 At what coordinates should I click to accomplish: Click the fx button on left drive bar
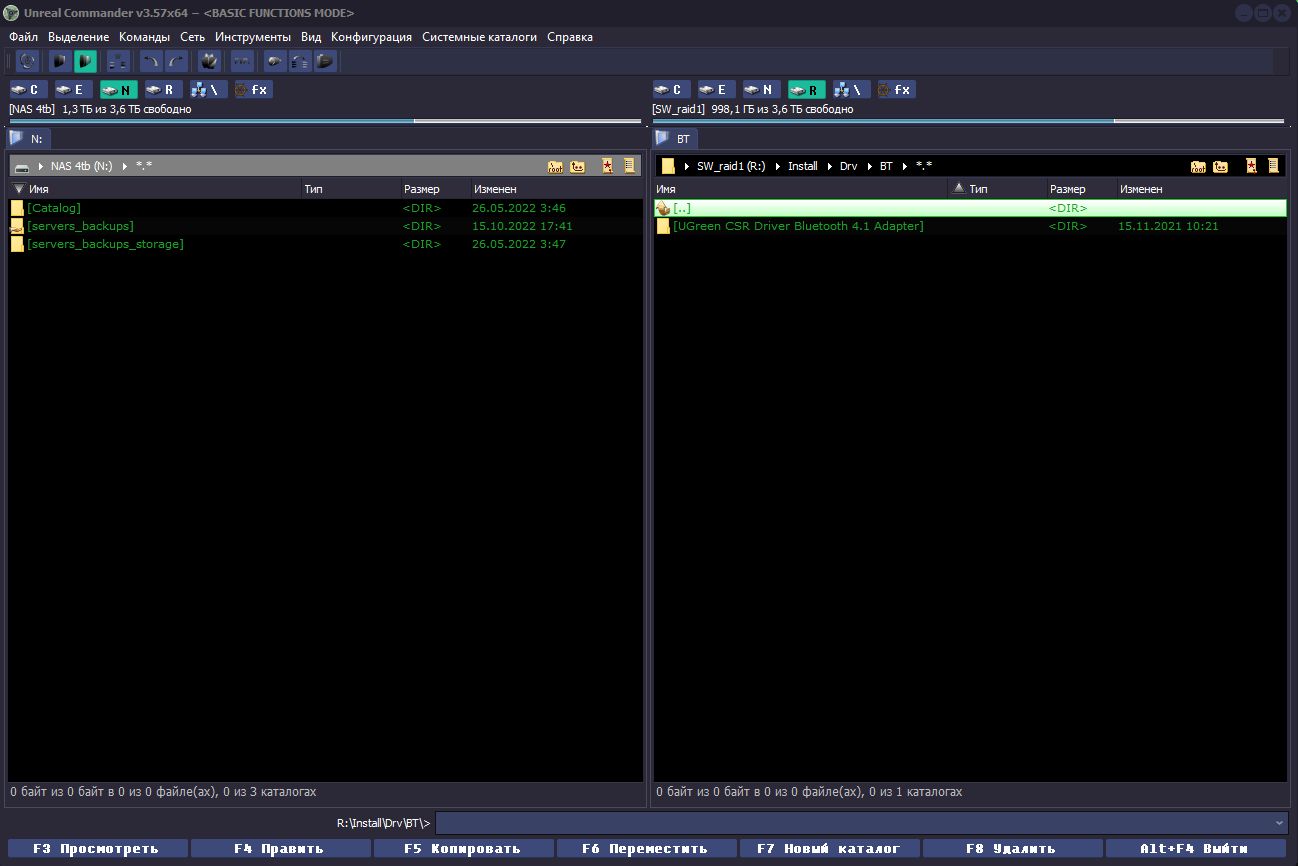point(253,90)
